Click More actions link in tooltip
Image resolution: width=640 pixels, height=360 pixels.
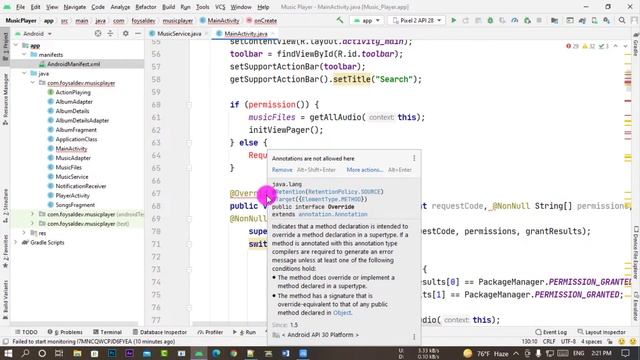tap(364, 170)
